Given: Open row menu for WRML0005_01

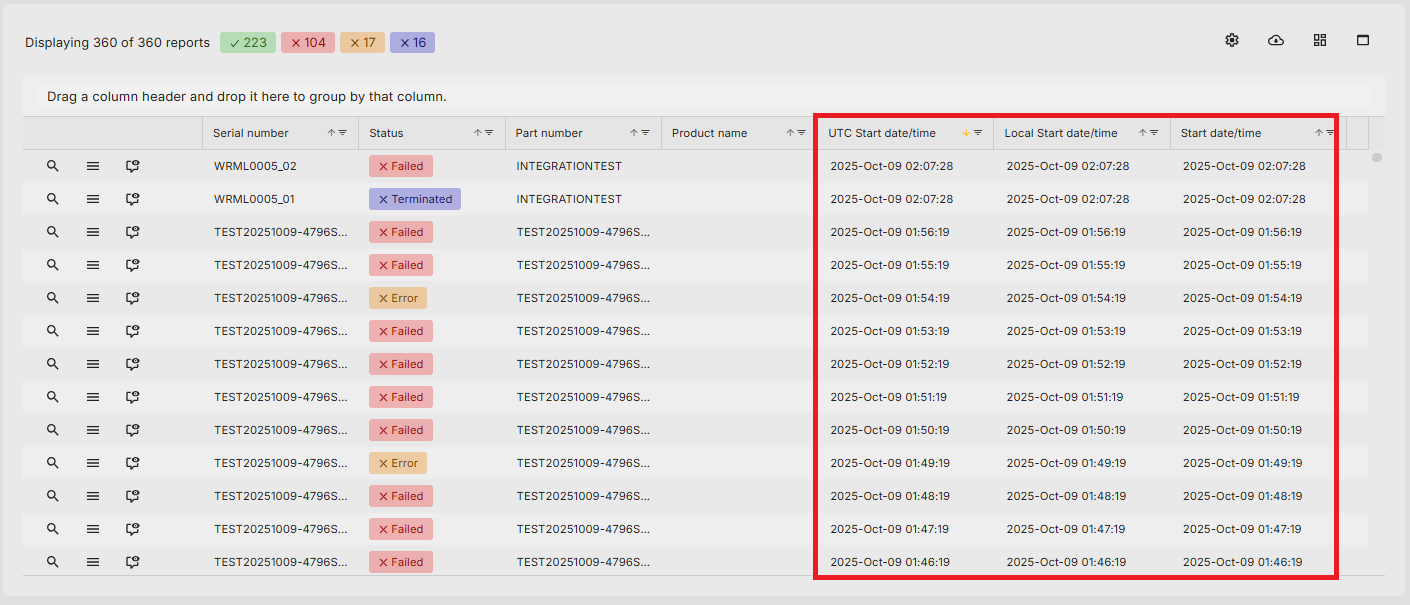Looking at the screenshot, I should point(93,199).
